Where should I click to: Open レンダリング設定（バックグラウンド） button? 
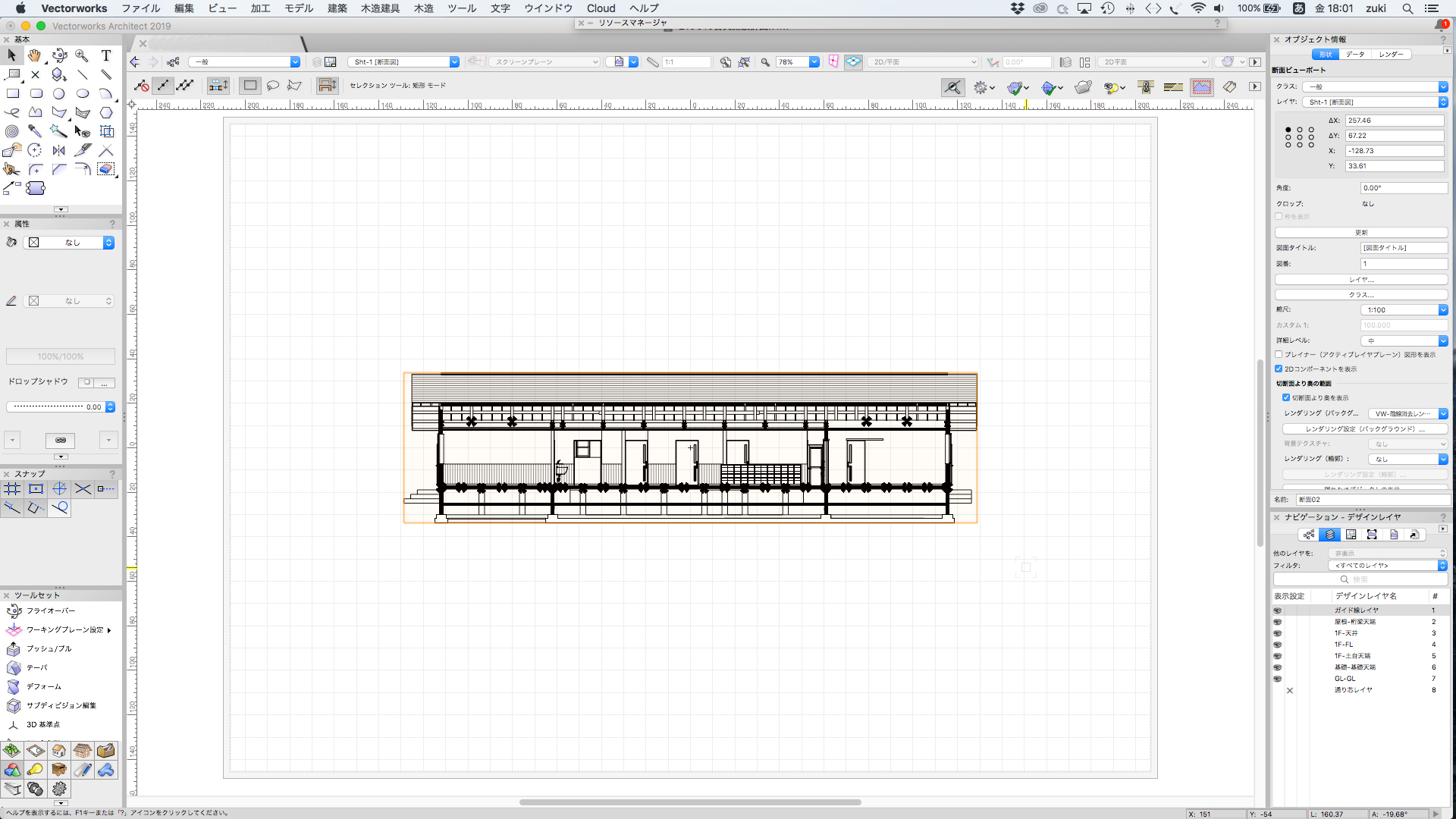(1365, 429)
